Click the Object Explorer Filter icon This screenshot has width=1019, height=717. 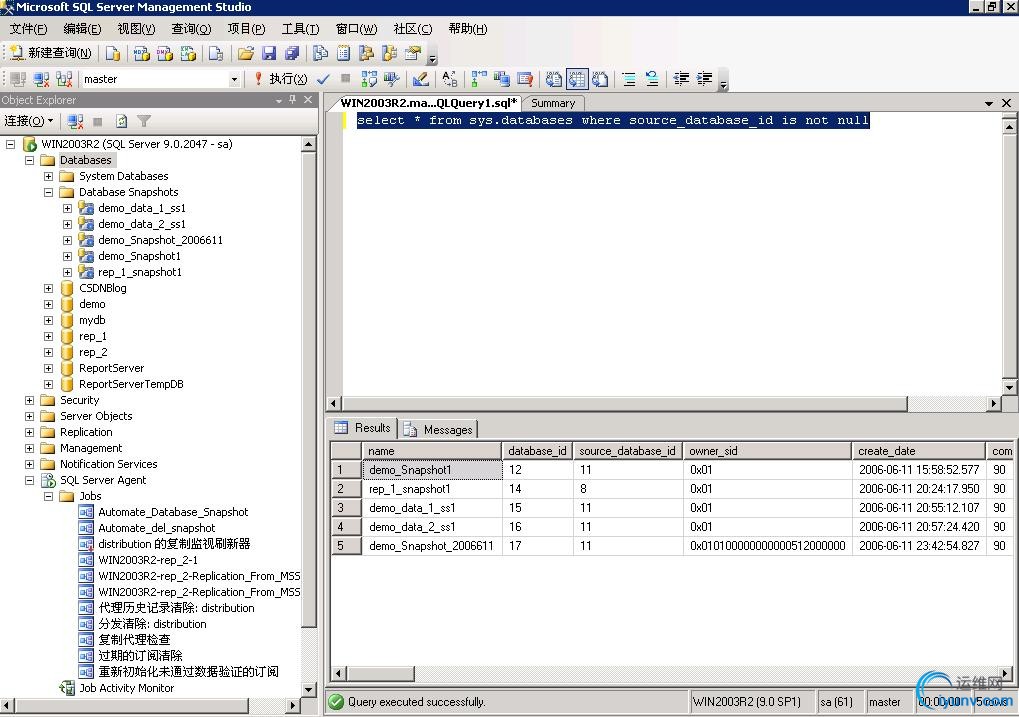[x=144, y=121]
